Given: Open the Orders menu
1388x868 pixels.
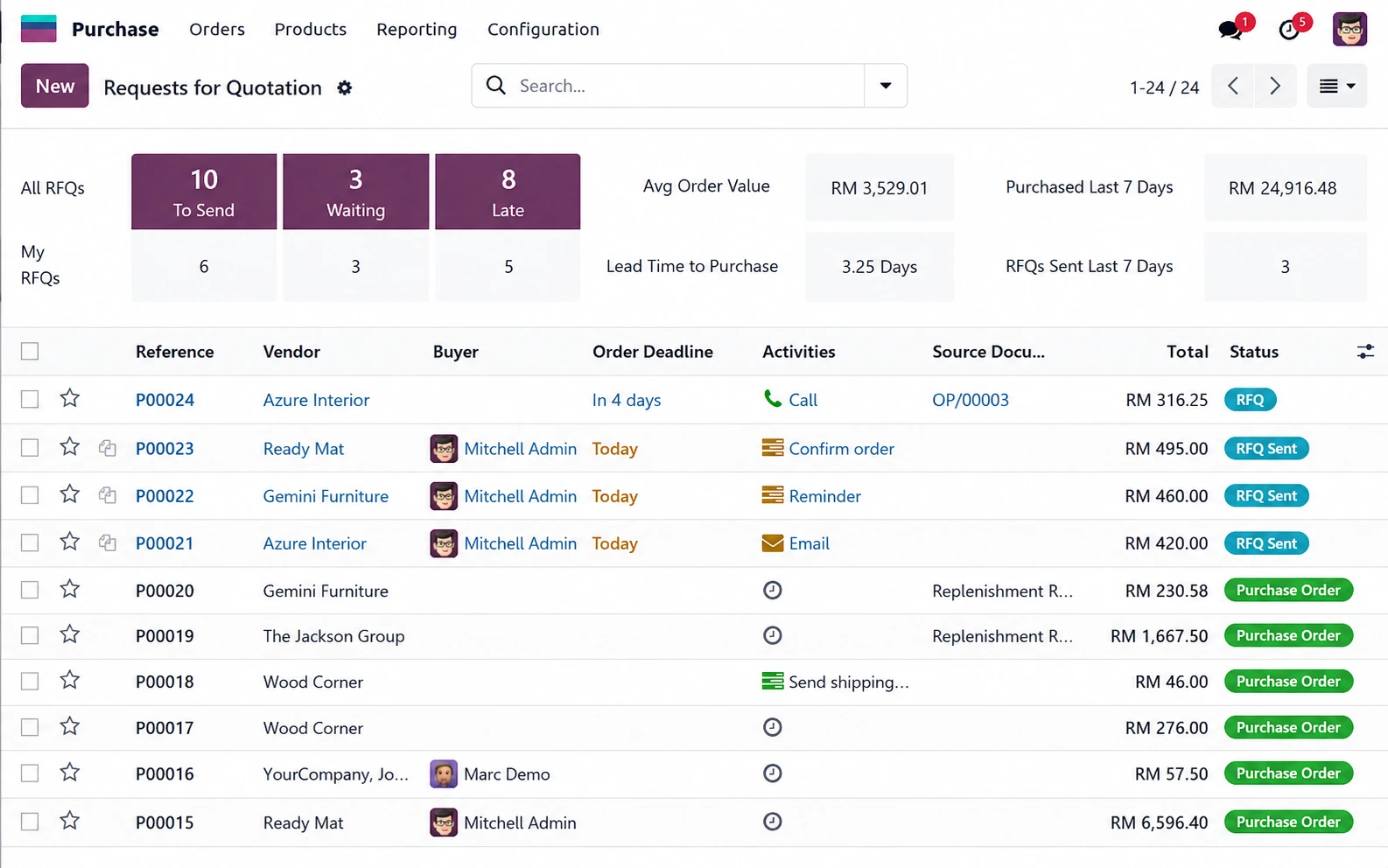Looking at the screenshot, I should click(217, 29).
